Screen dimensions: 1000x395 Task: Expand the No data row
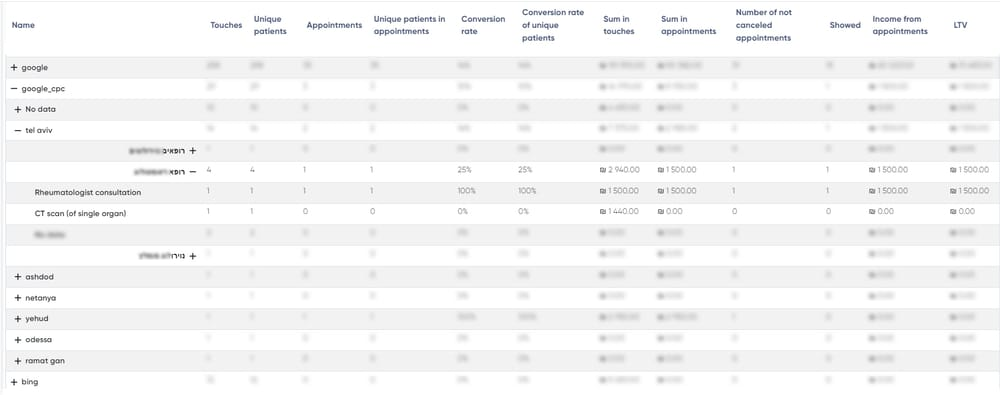pos(18,110)
